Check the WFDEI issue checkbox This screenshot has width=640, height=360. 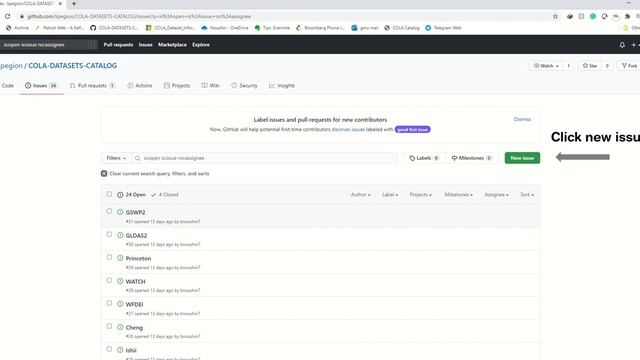[109, 303]
